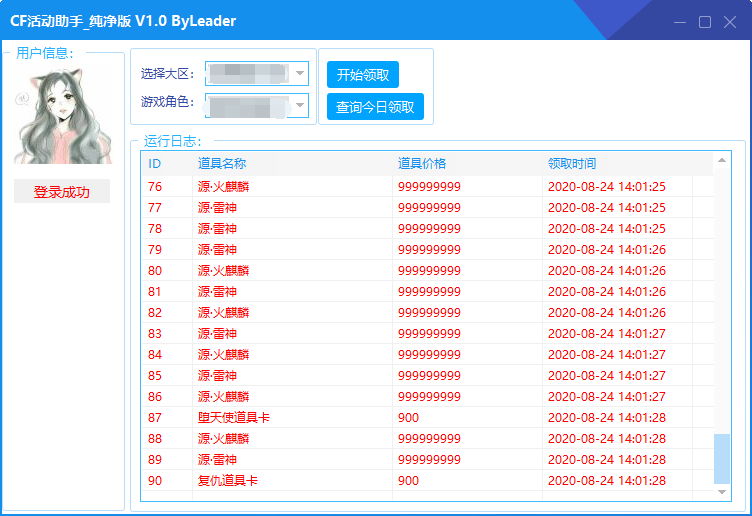Viewport: 752px width, 516px height.
Task: Click the 查询今日领取 button
Action: point(375,107)
